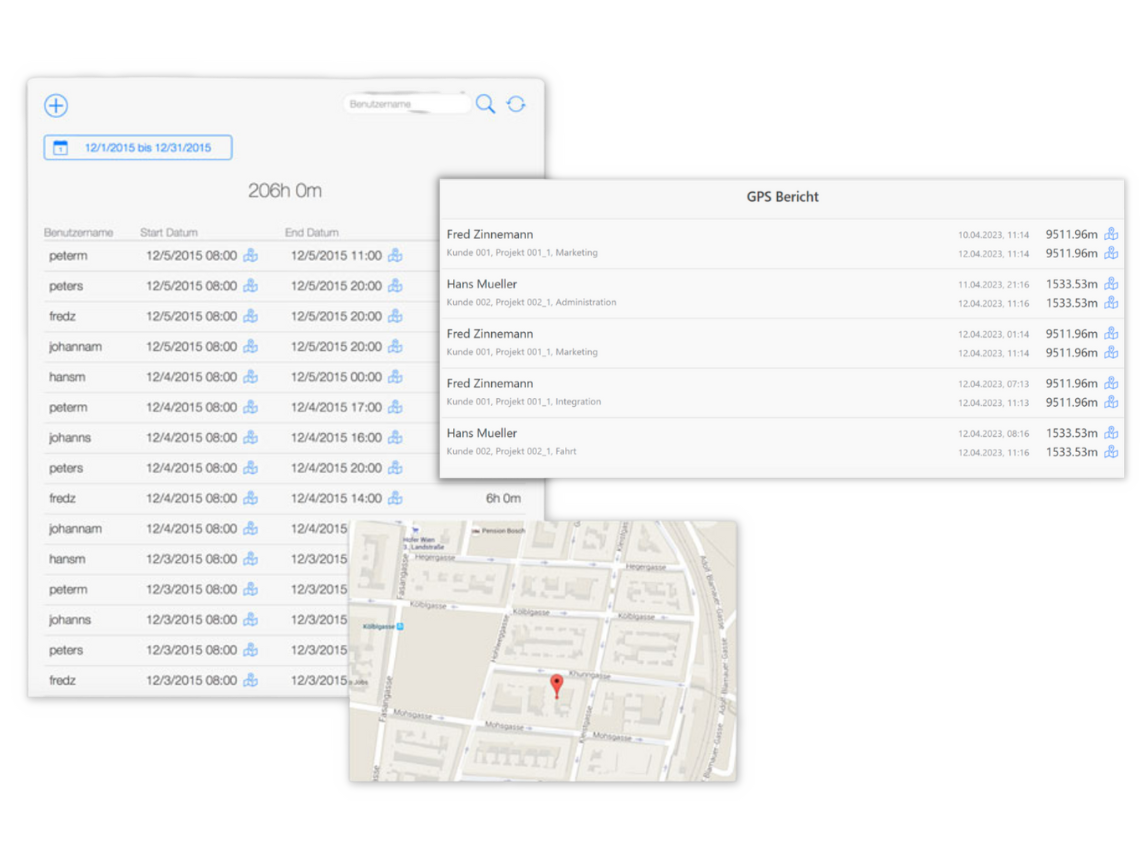
Task: Open map icon beside johanns 12/4/2015 16:00
Action: click(x=395, y=437)
